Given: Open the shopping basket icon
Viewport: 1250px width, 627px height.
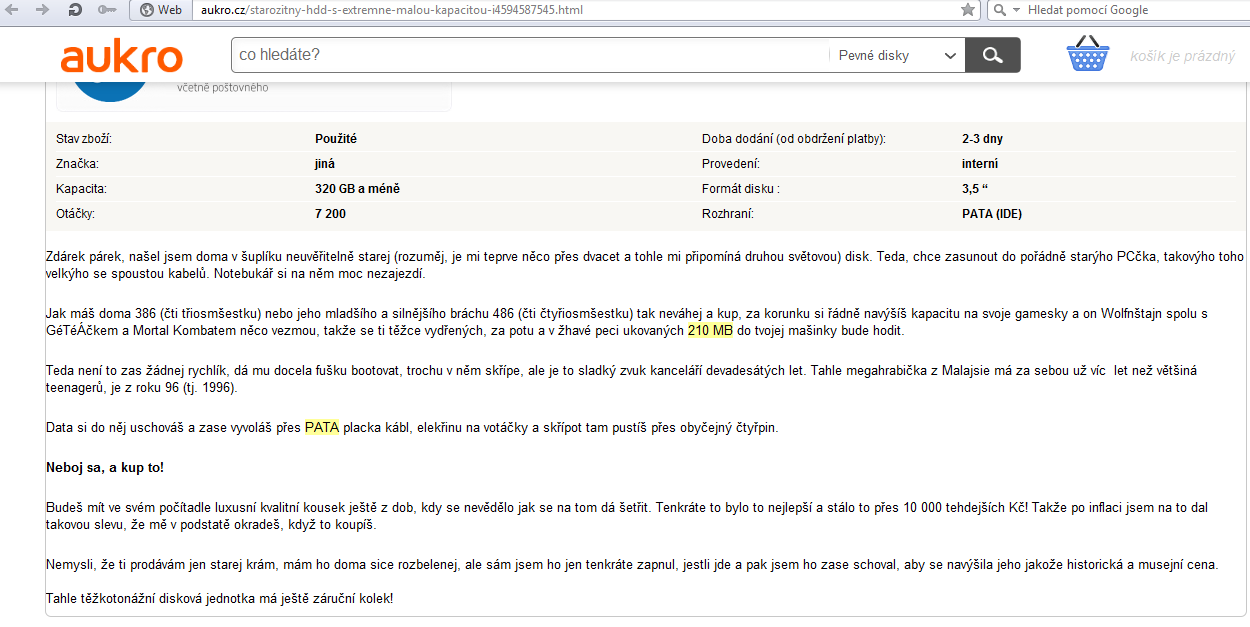Looking at the screenshot, I should click(x=1089, y=55).
